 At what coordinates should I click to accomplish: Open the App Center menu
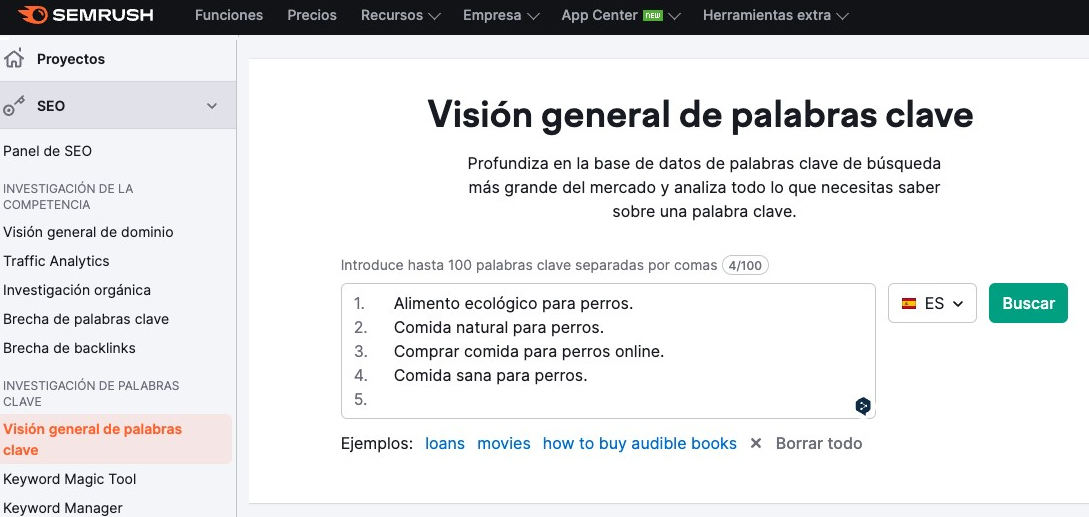tap(620, 15)
